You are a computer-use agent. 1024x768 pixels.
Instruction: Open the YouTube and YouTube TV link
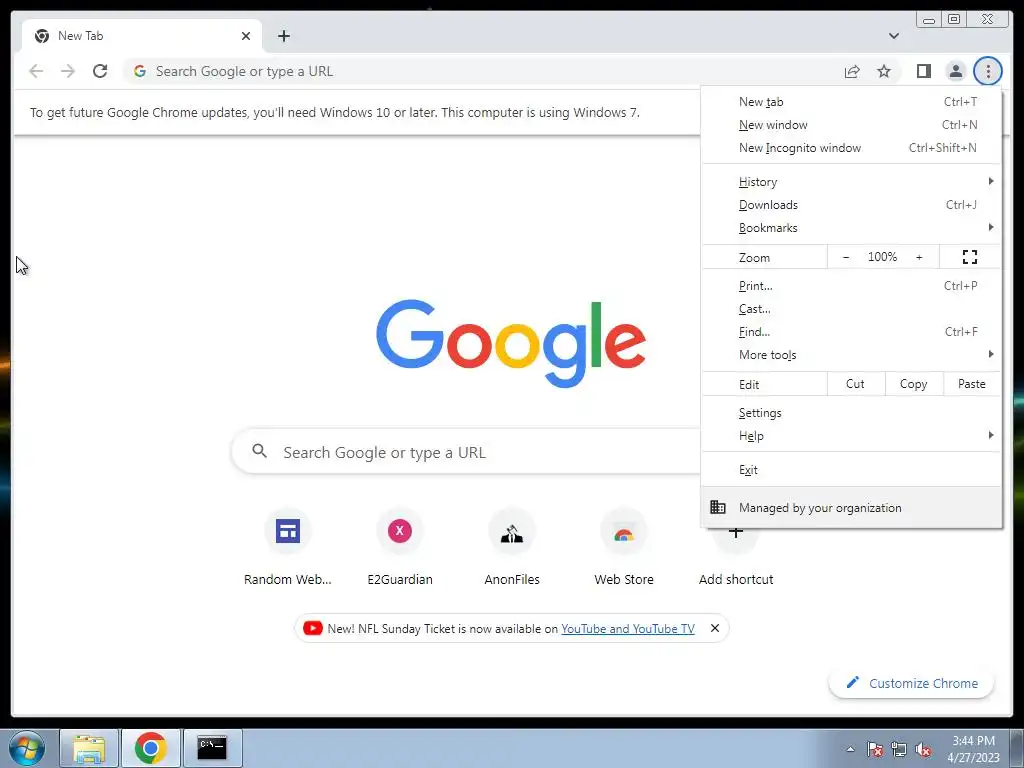pyautogui.click(x=628, y=628)
